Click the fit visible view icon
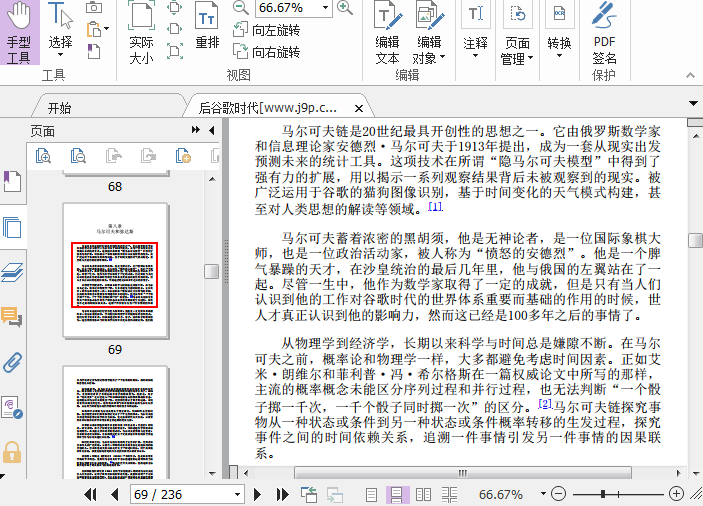703x506 pixels. (x=174, y=51)
